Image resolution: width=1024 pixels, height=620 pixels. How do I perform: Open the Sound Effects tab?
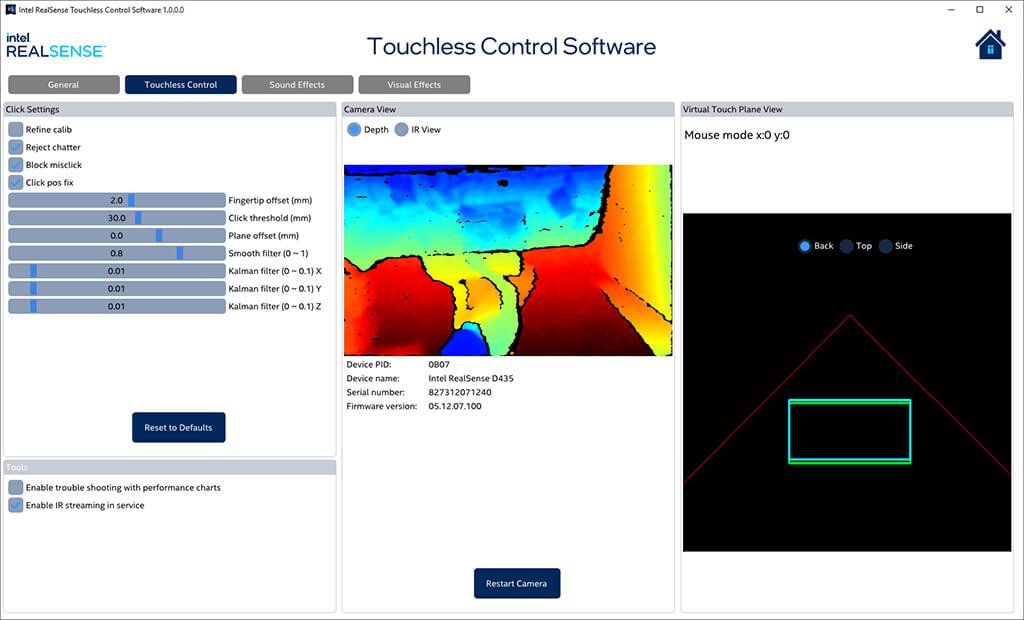(297, 84)
